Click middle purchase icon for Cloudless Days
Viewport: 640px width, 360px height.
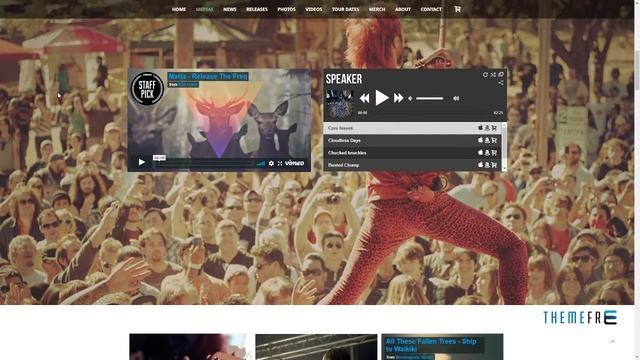point(487,140)
